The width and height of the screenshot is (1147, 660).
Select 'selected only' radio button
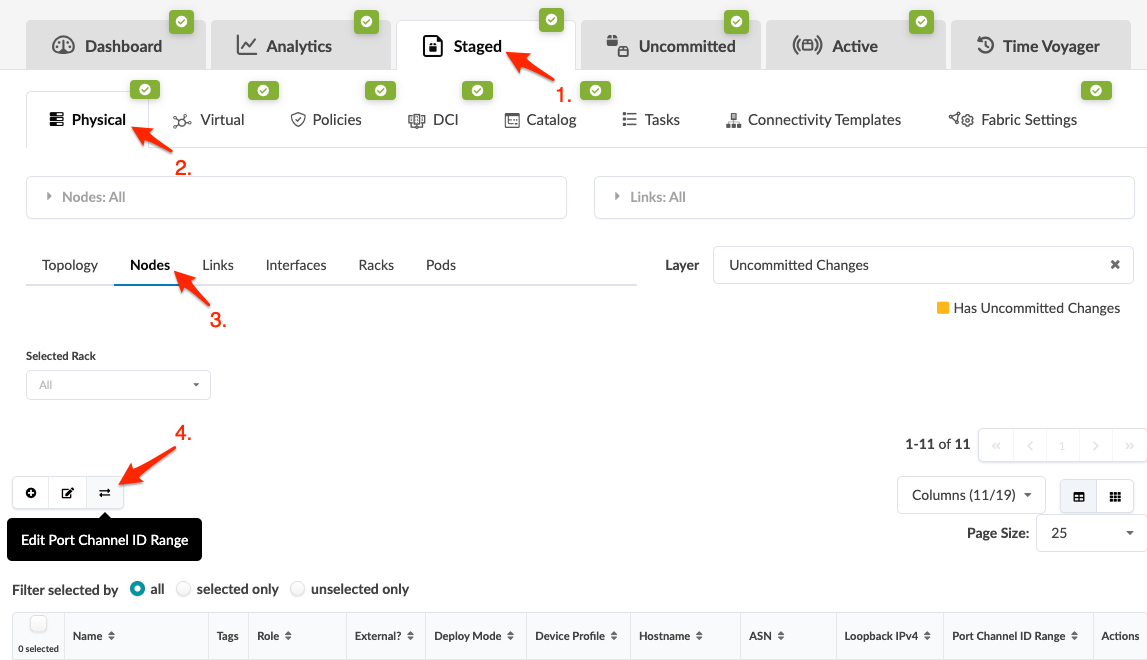click(x=184, y=588)
